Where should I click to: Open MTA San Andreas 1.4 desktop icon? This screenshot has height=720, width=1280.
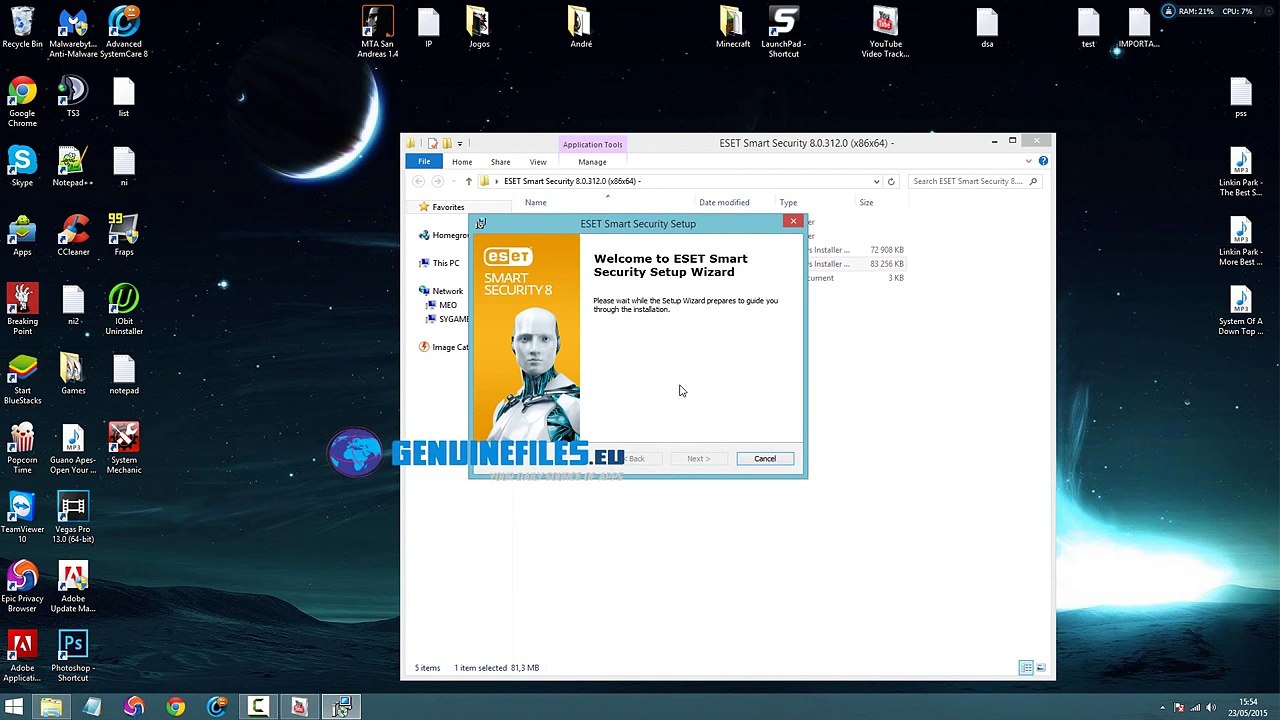378,32
